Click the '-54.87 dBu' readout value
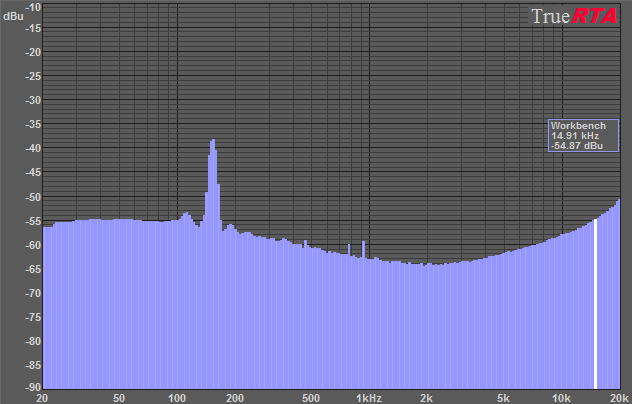 (577, 146)
